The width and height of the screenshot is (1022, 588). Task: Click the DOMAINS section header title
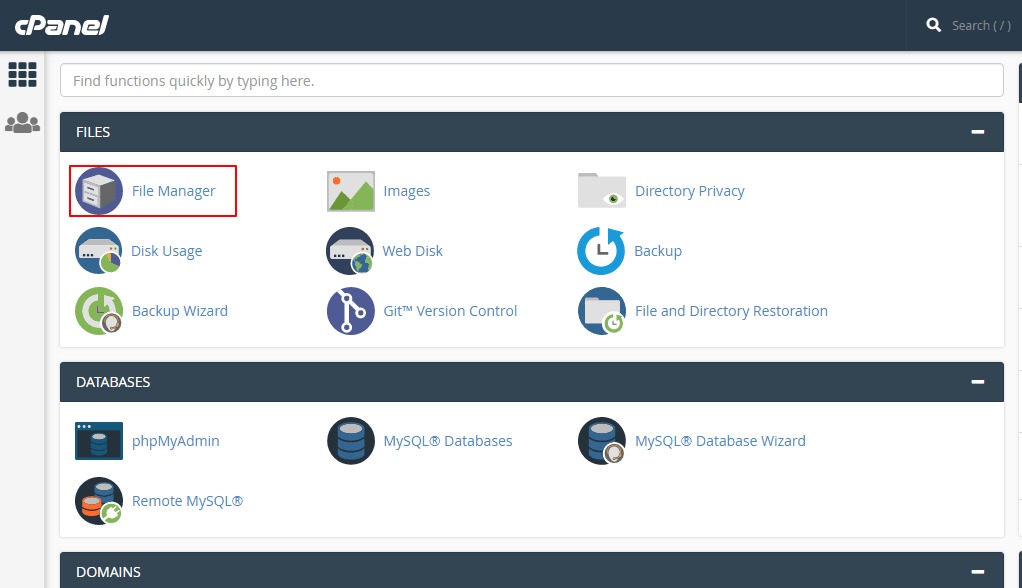[x=108, y=572]
